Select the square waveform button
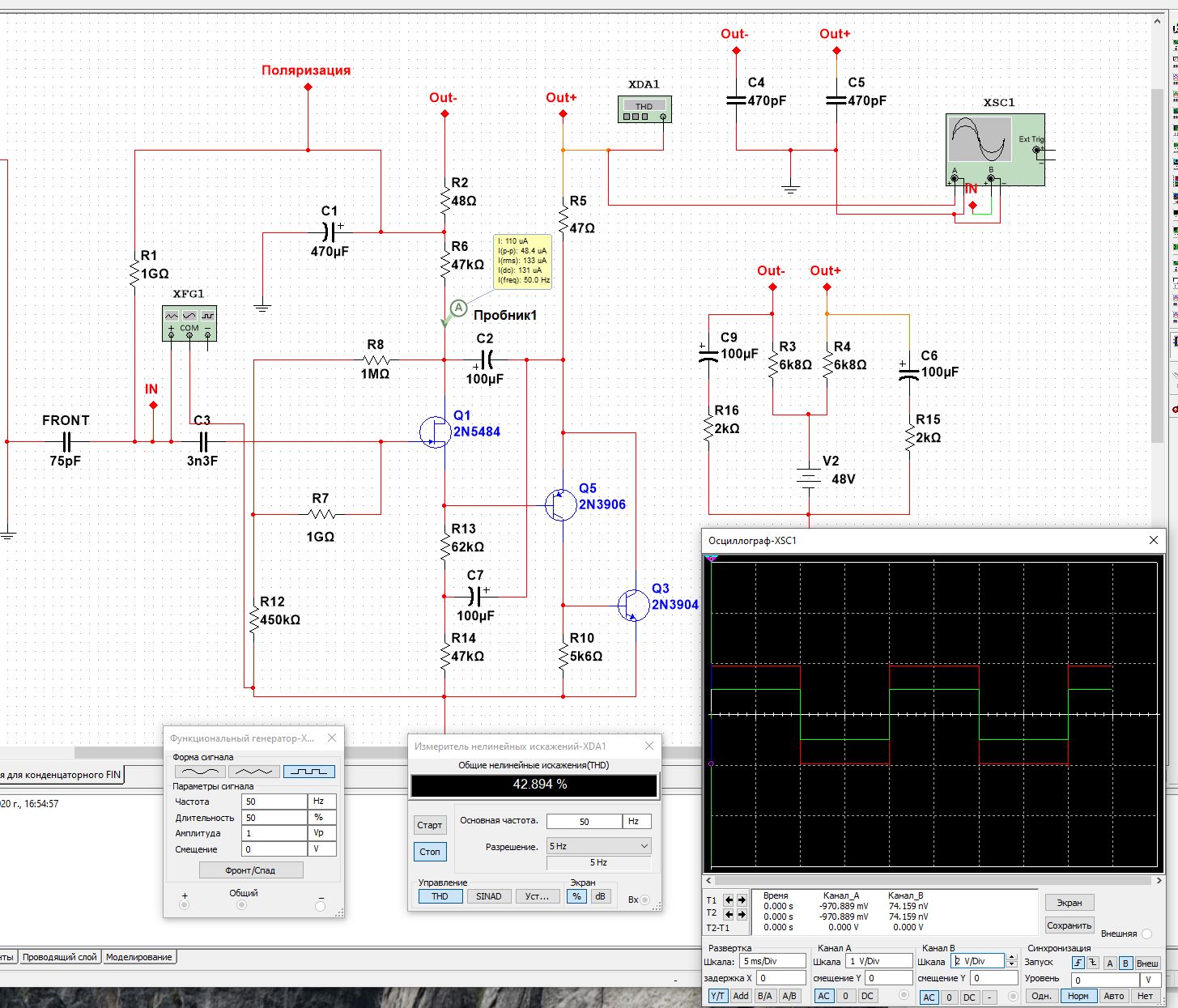 [x=308, y=772]
